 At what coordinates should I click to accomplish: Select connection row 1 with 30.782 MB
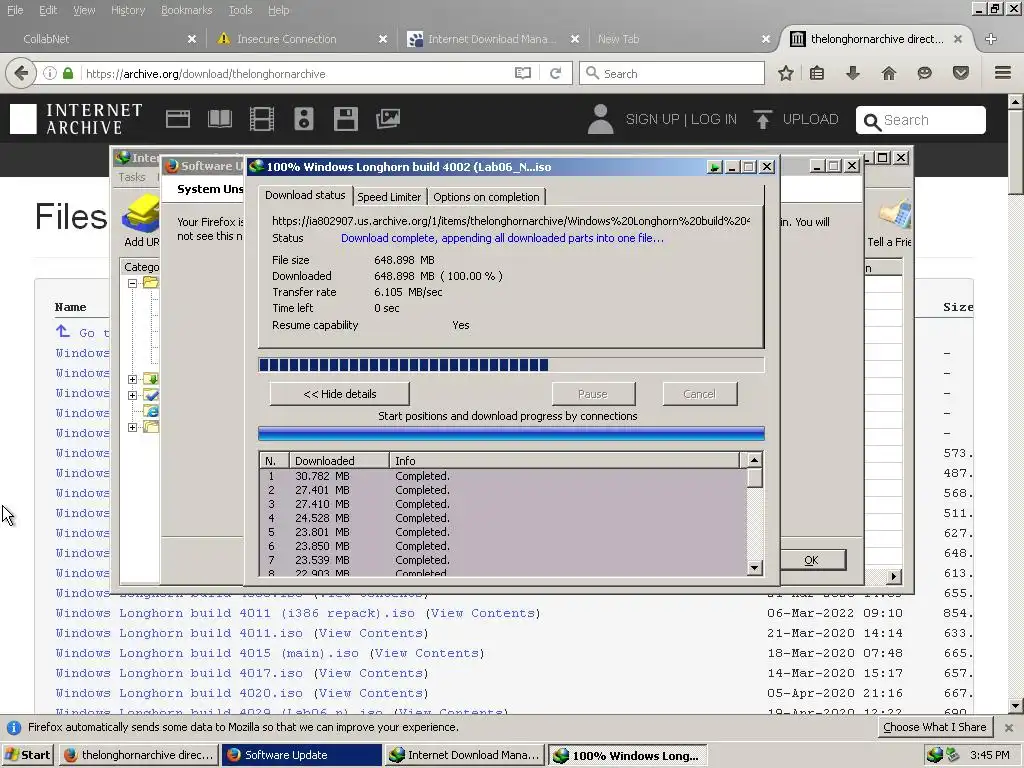pyautogui.click(x=503, y=476)
